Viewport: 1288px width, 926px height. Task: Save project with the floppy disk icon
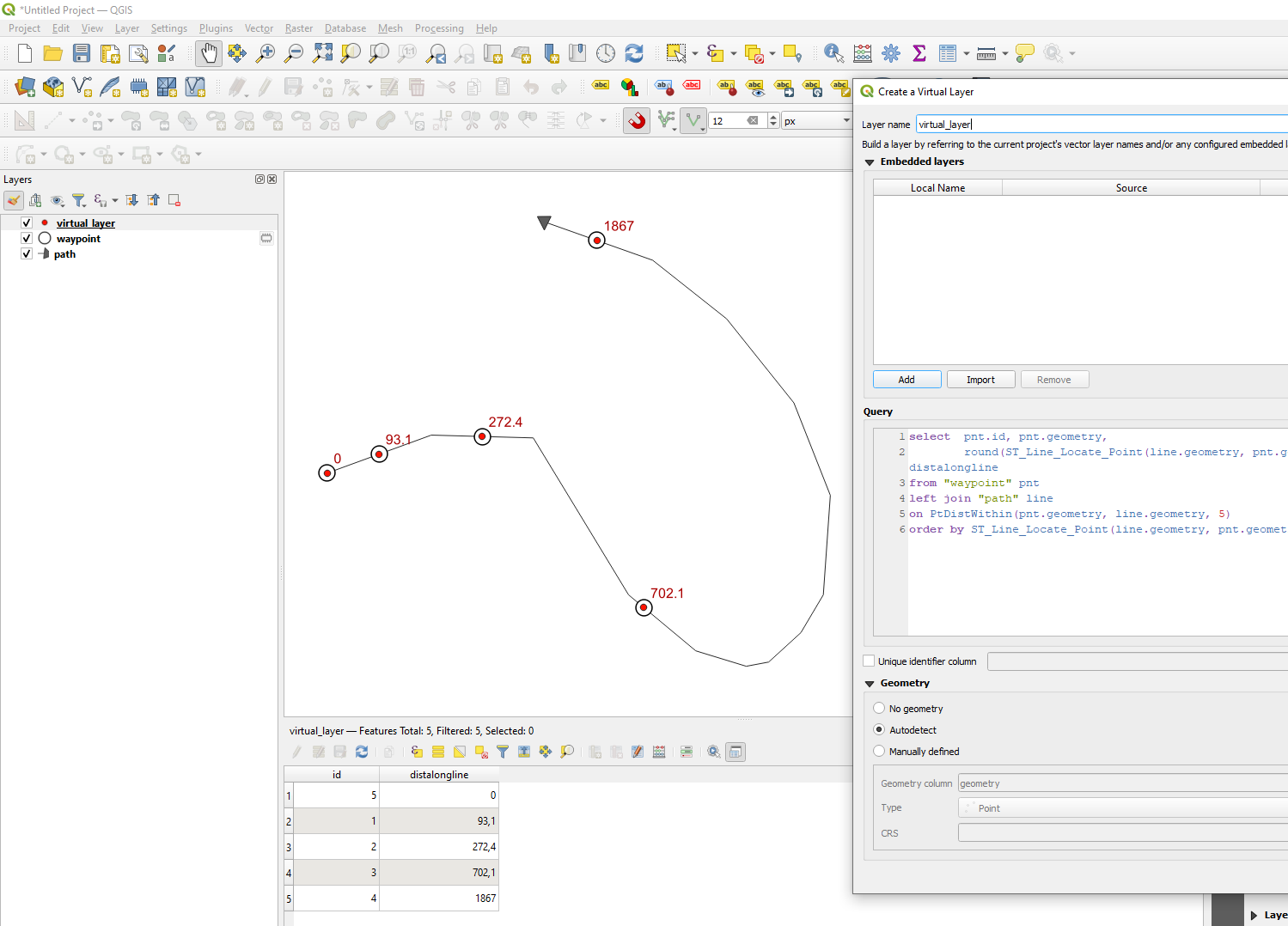82,53
